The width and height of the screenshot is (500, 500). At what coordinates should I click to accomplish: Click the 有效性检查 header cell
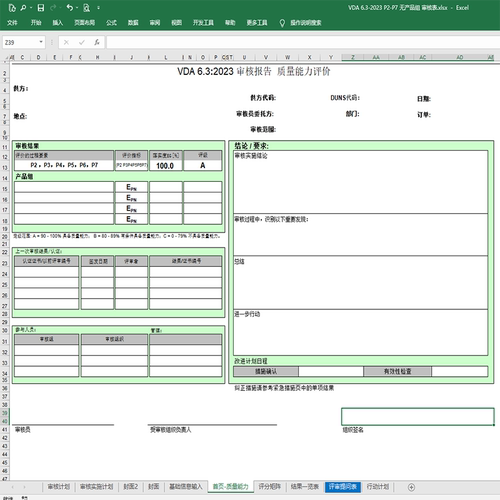coord(397,371)
